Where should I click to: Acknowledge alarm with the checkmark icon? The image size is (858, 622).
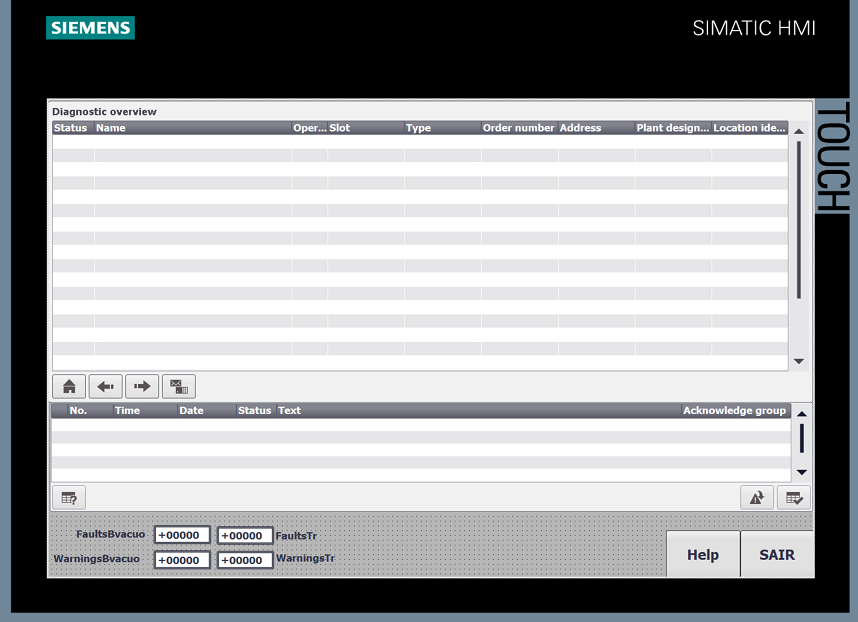(794, 497)
